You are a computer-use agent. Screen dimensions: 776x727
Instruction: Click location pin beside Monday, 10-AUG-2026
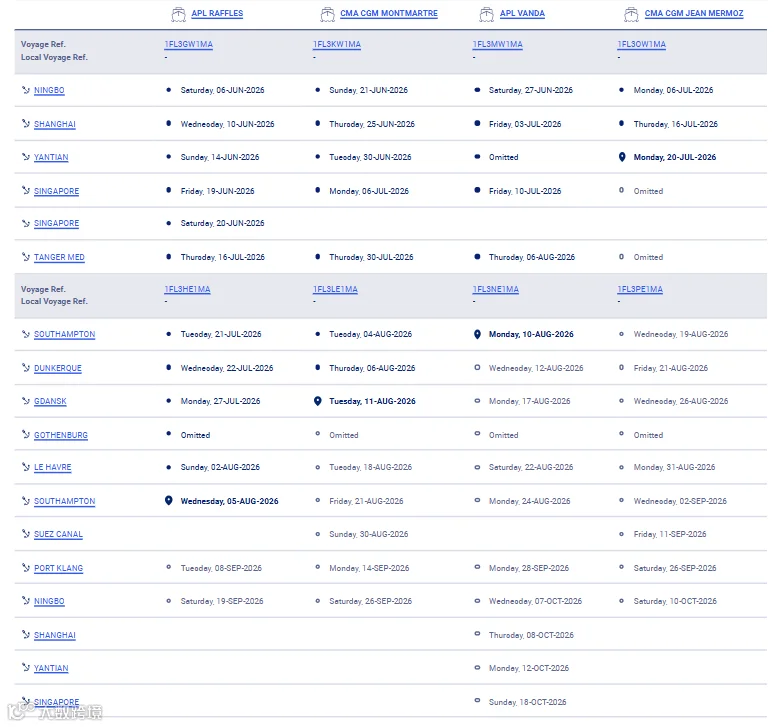tap(477, 334)
